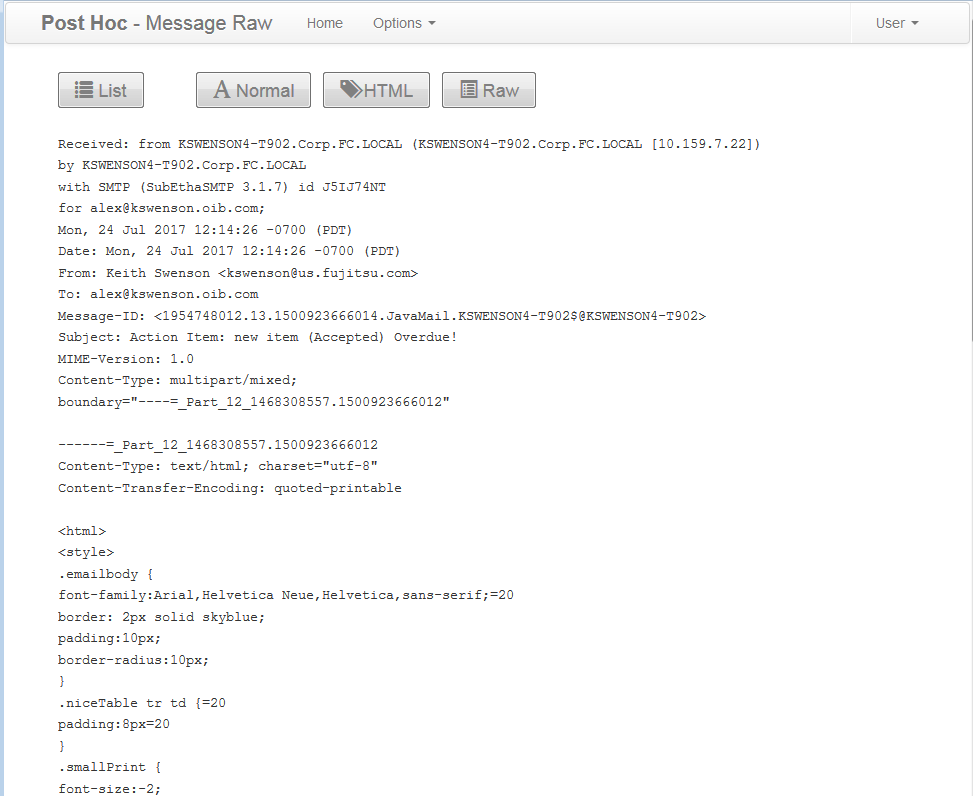Screen dimensions: 973x796
Task: Expand the Options dropdown menu
Action: (404, 23)
